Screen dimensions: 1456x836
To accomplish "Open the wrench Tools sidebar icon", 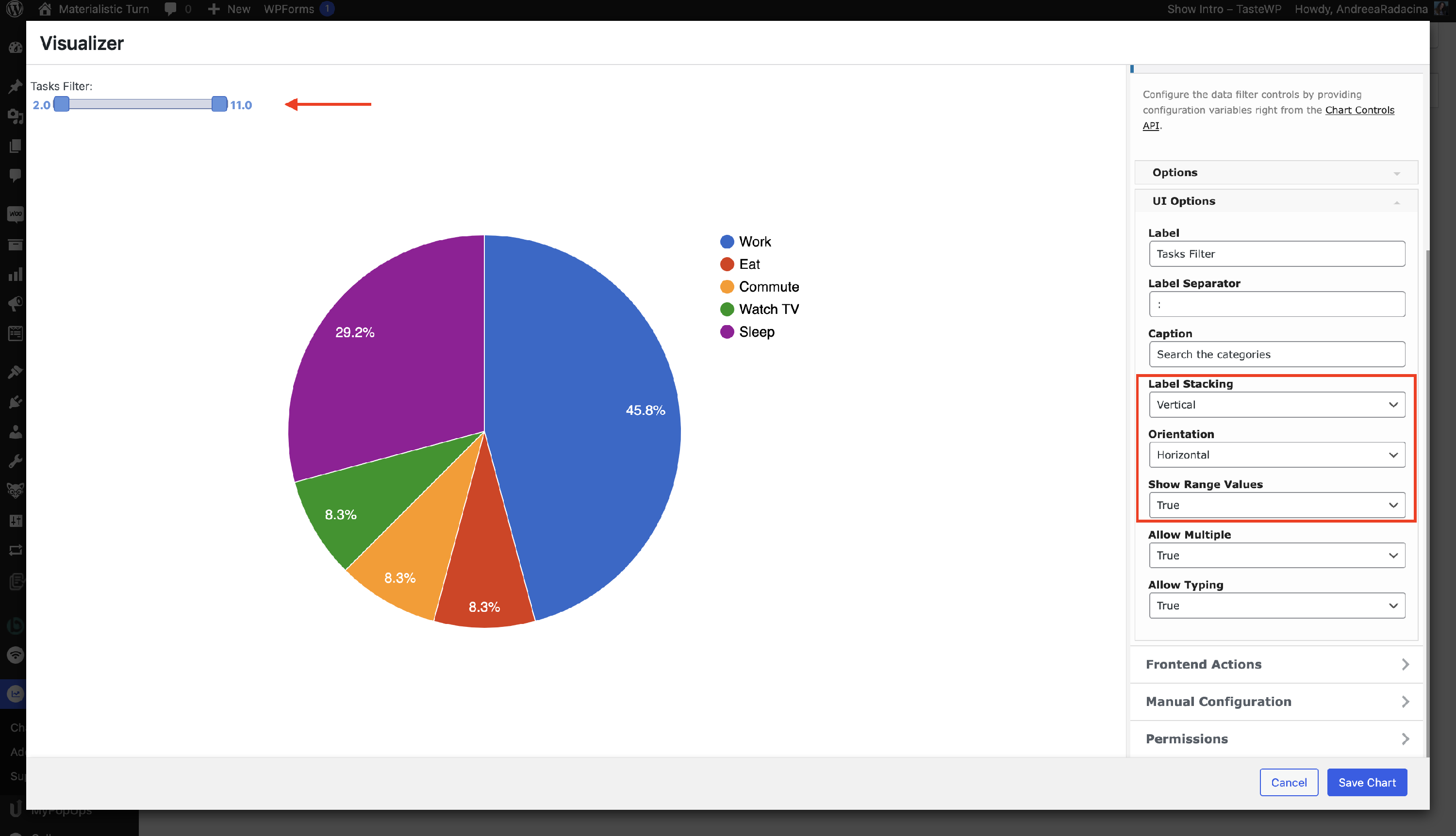I will (15, 460).
